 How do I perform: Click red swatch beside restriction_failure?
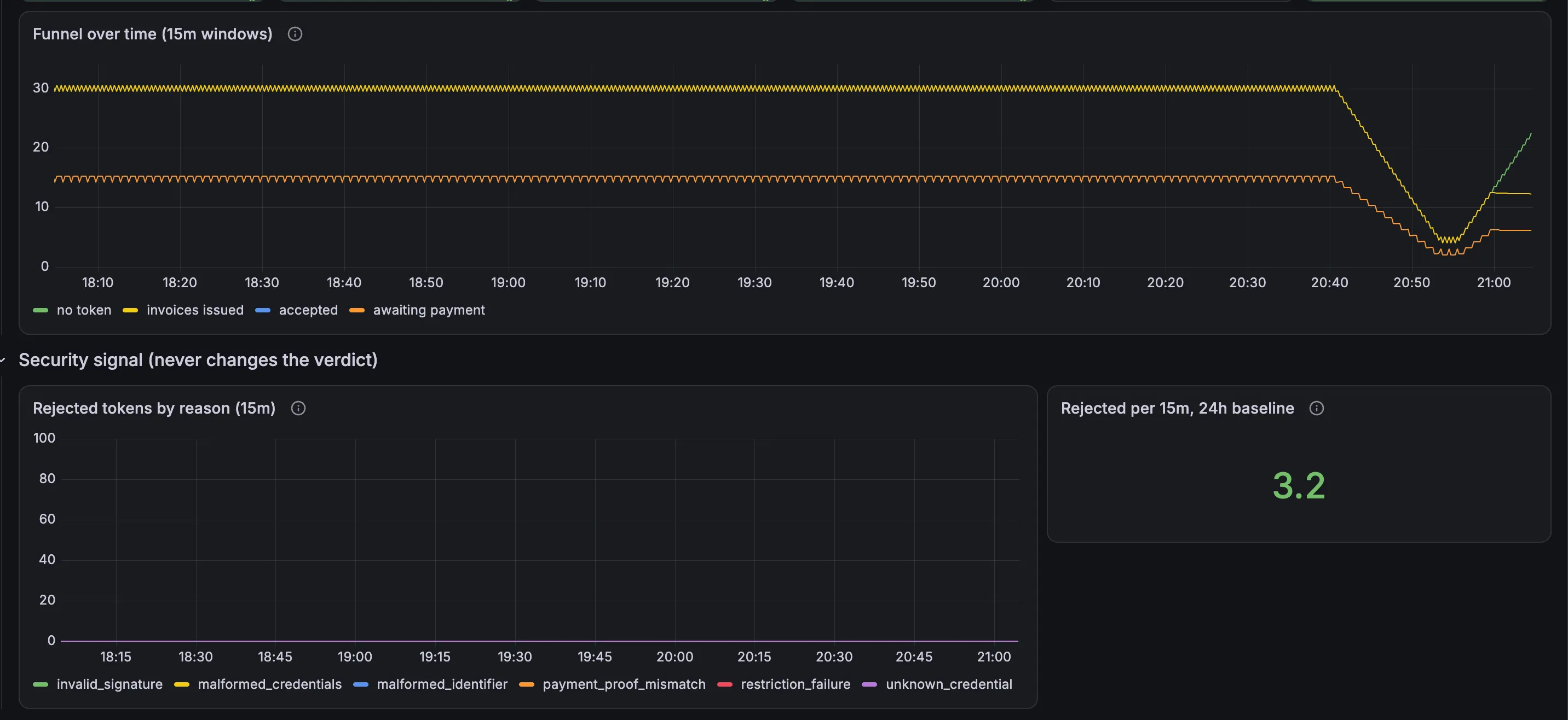point(724,684)
